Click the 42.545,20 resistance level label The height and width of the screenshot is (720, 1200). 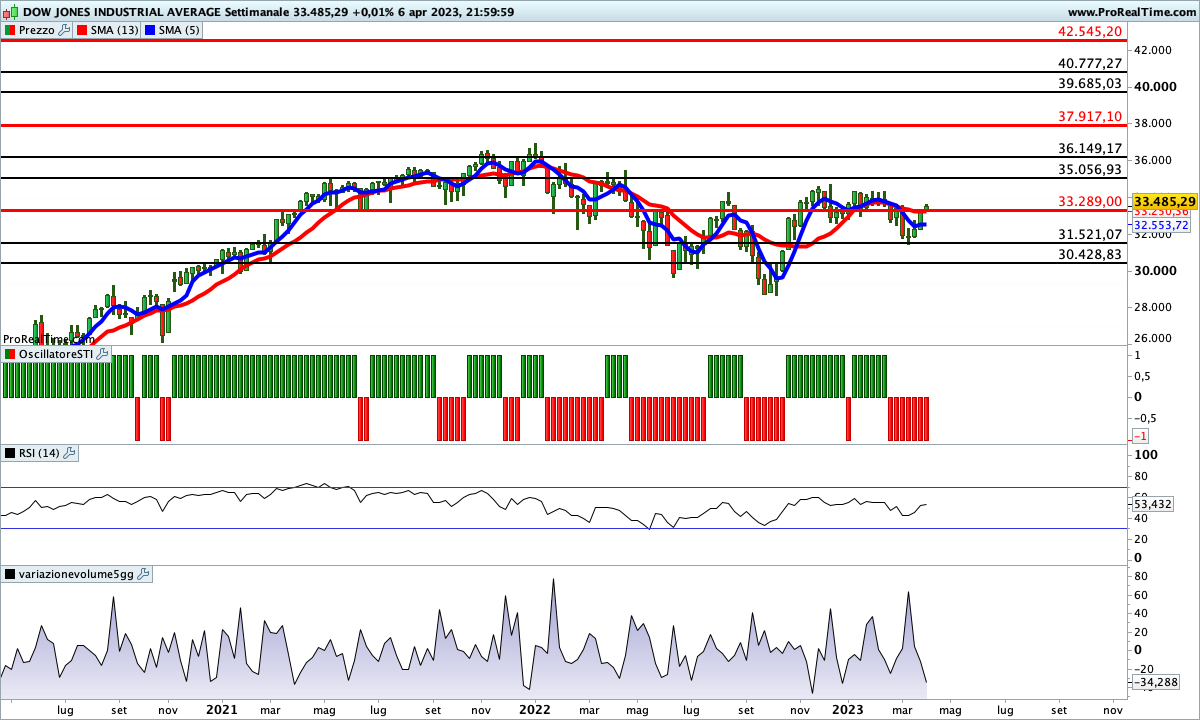click(x=1090, y=31)
